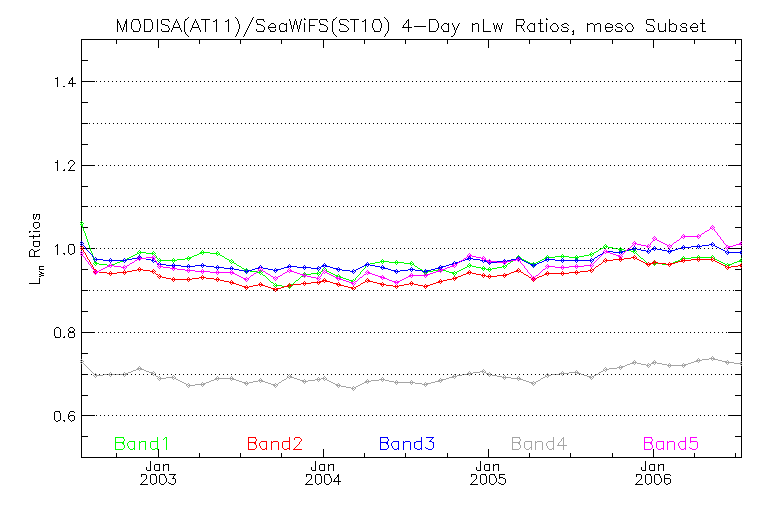Select the magenta Band5 legend label

coord(671,444)
